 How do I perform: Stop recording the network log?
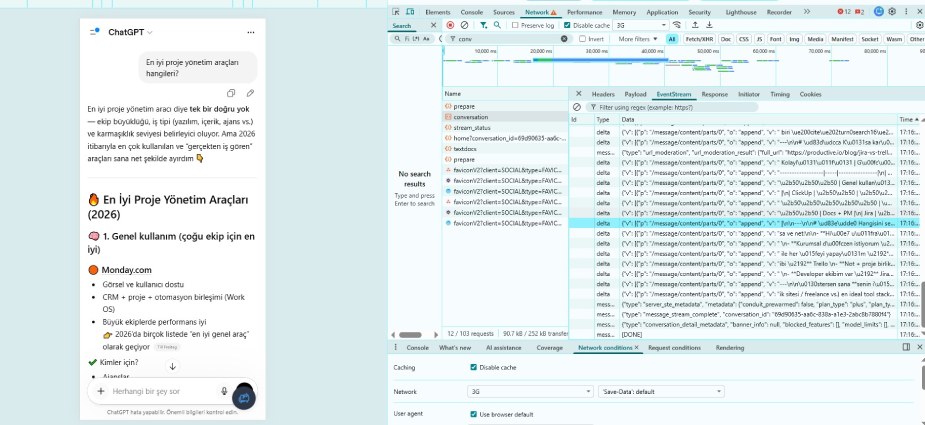450,25
